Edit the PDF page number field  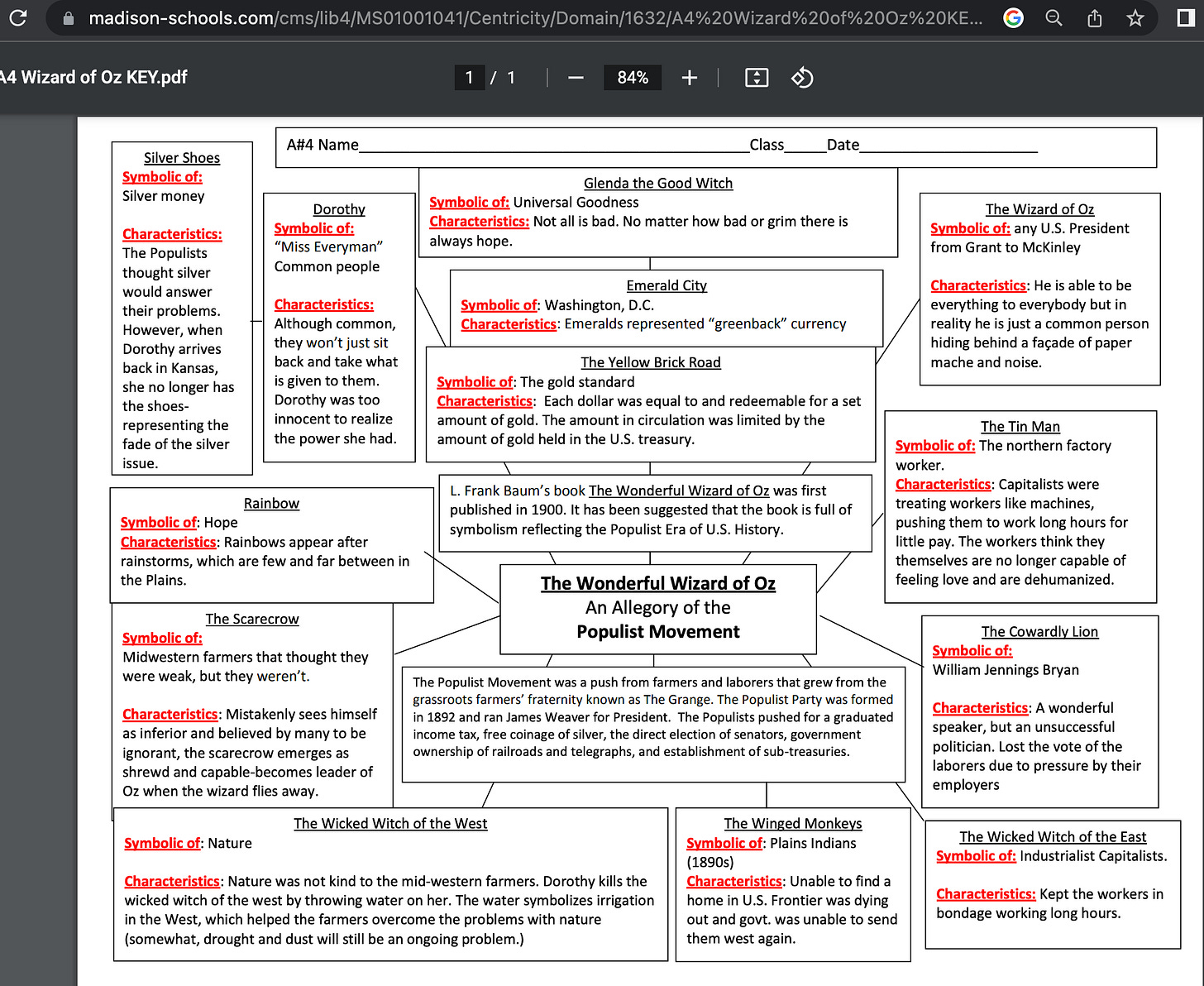point(469,78)
